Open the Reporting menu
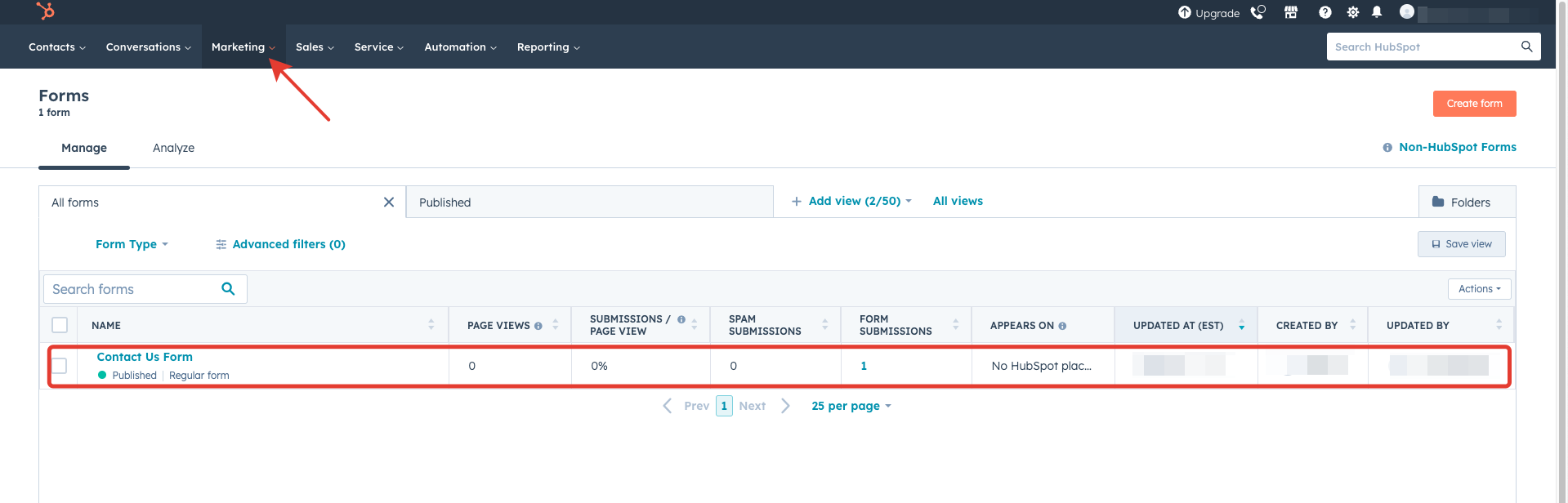 (x=549, y=47)
